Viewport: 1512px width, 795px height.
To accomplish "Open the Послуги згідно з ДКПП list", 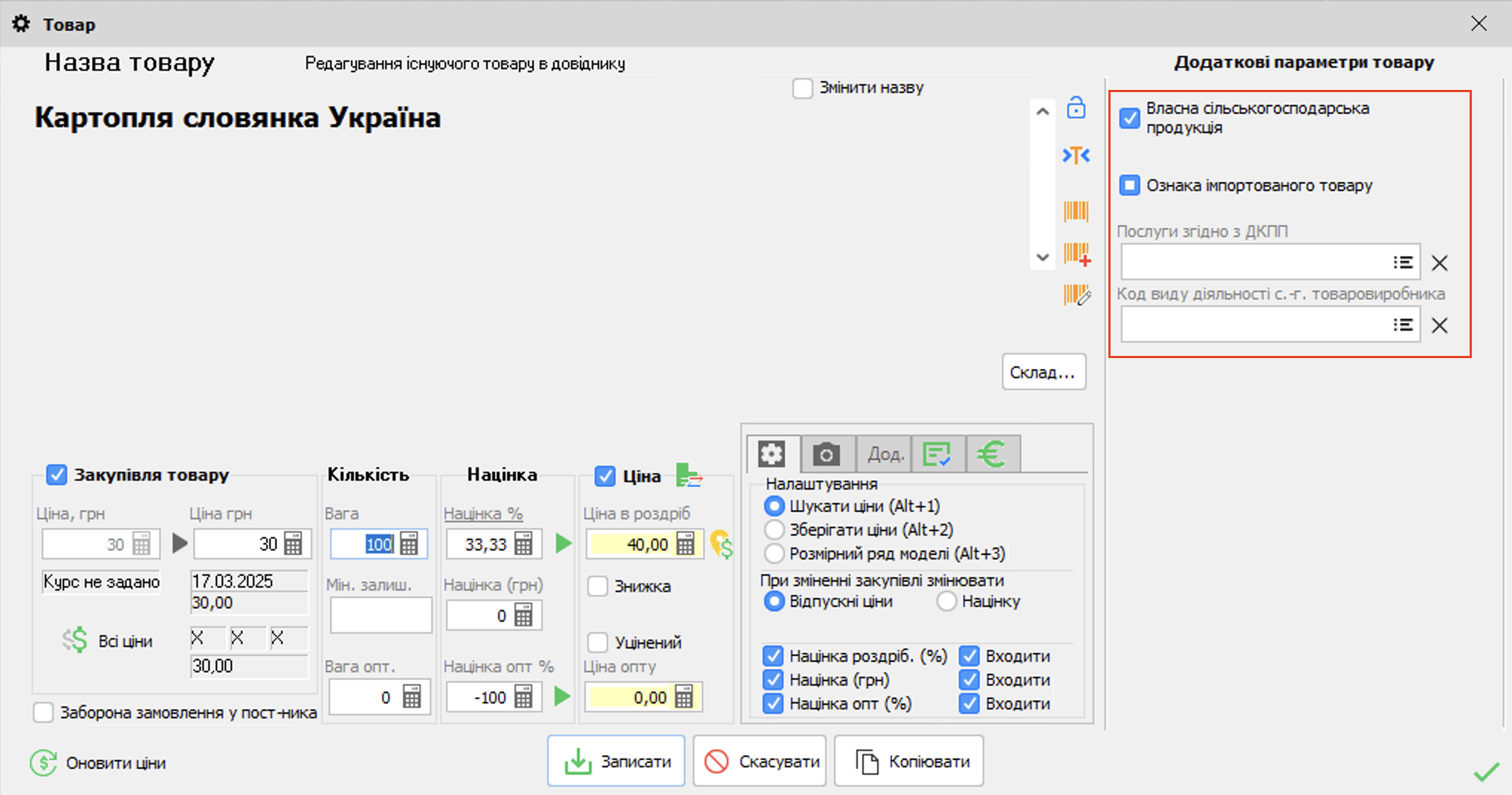I will click(x=1403, y=262).
